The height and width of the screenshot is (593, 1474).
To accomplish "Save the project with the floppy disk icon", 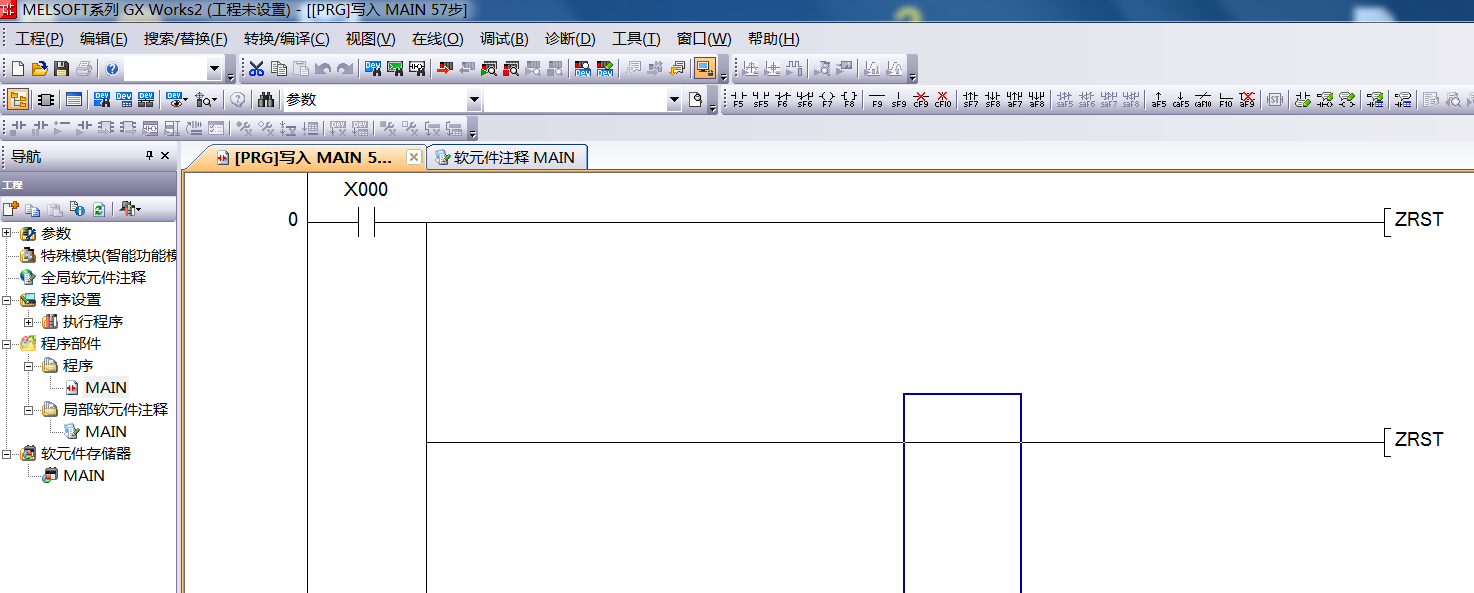I will click(61, 69).
